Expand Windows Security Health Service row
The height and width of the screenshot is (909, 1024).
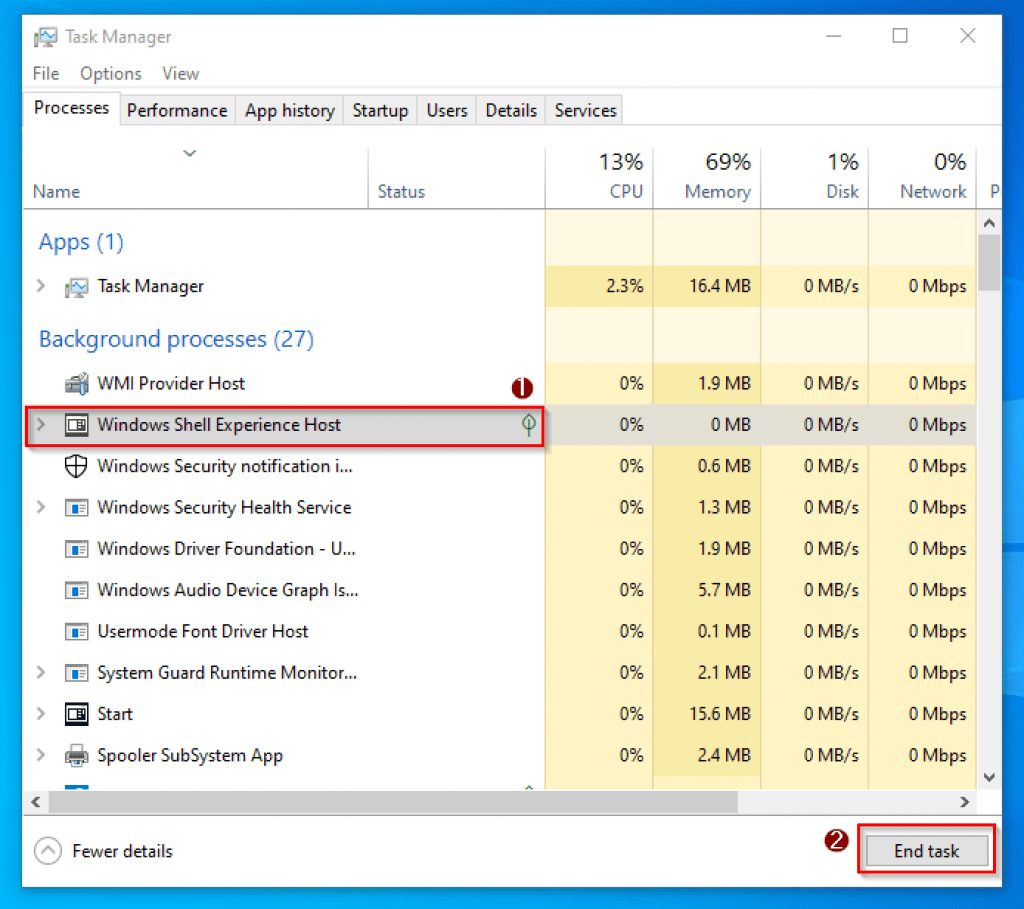(41, 507)
